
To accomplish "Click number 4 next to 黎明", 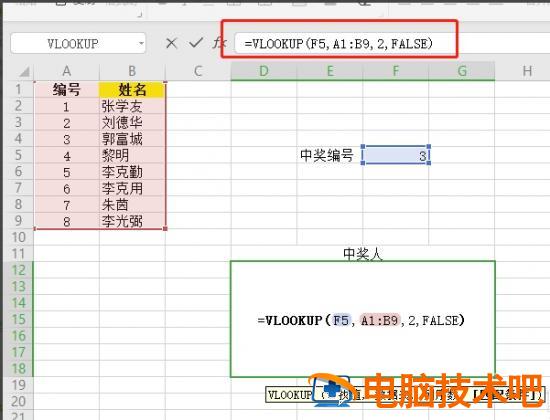I will (x=67, y=155).
